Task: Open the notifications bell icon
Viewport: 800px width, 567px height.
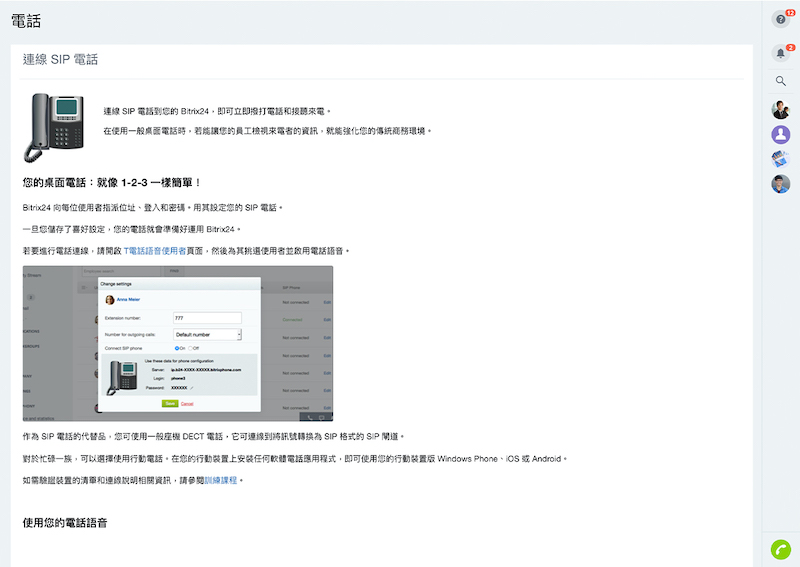Action: click(x=781, y=53)
